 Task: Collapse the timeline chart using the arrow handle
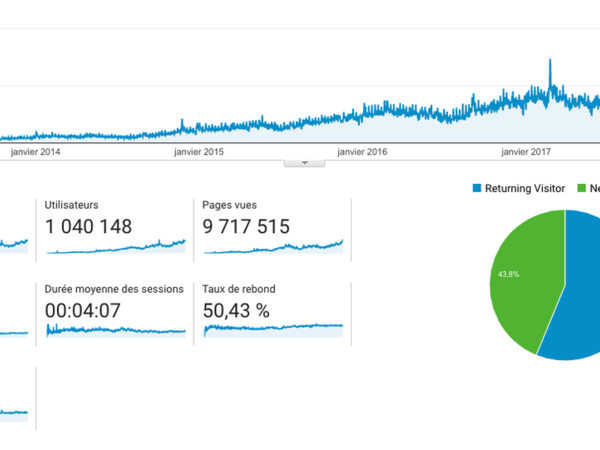click(297, 162)
